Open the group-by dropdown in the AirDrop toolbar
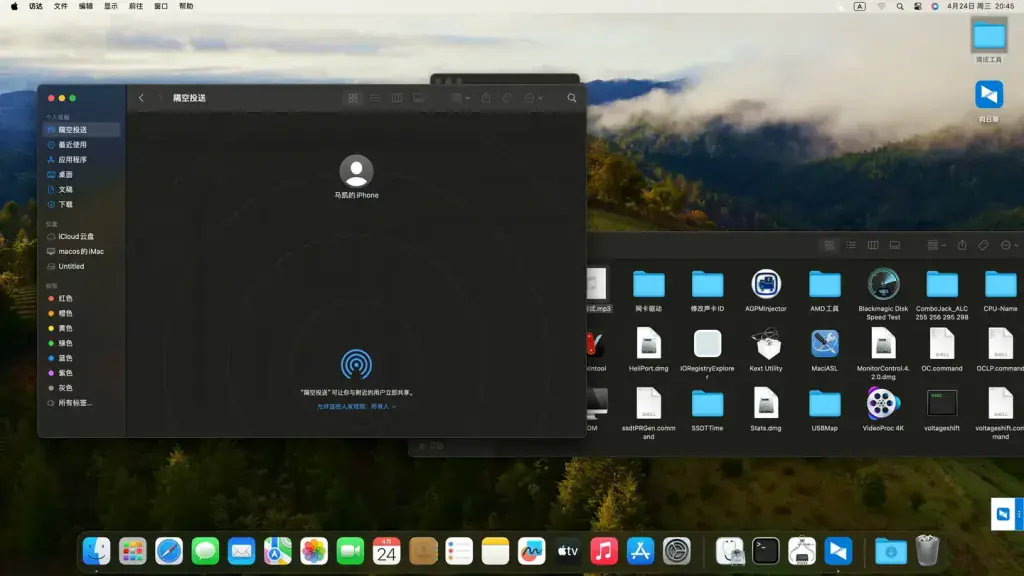The height and width of the screenshot is (576, 1024). [460, 98]
